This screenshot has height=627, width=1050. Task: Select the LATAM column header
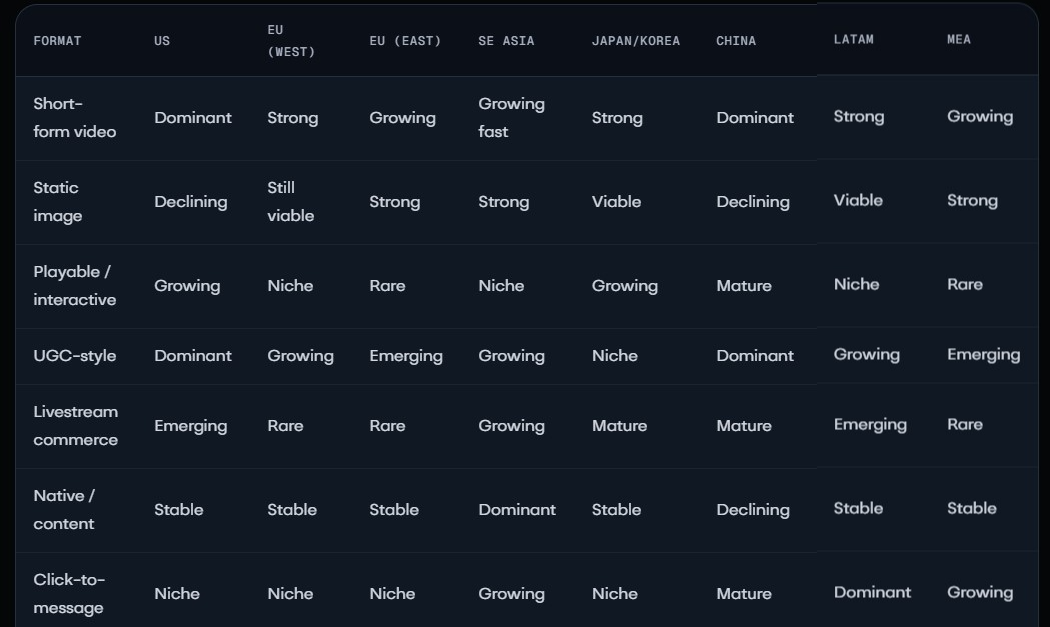click(x=853, y=40)
